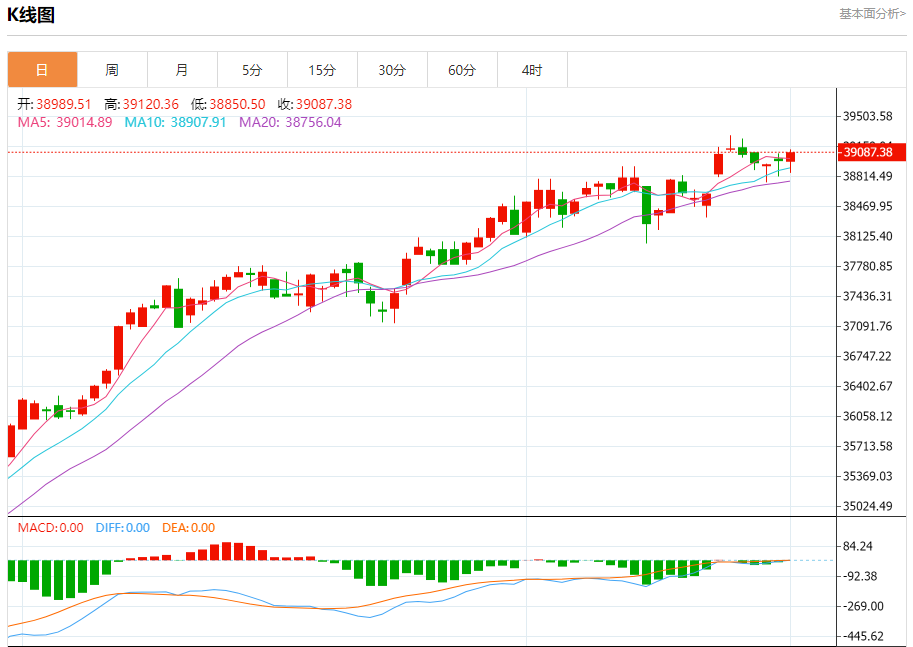Open the 15分 interval tab
This screenshot has height=647, width=913.
[322, 70]
